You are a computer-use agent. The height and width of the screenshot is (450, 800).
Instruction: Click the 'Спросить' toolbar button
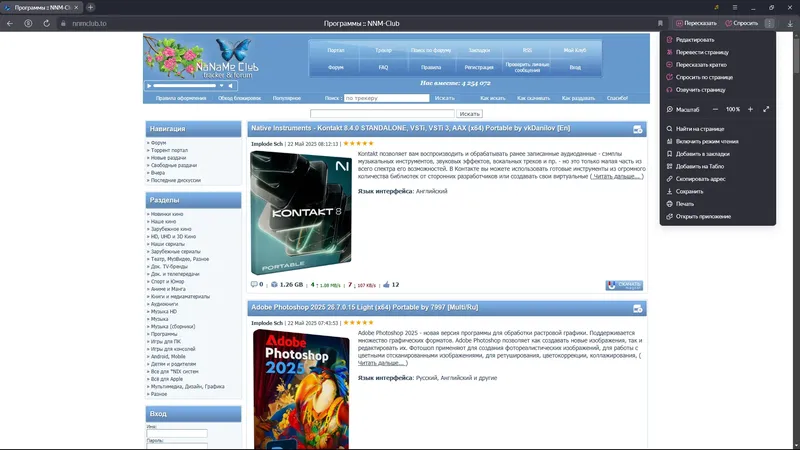[741, 23]
